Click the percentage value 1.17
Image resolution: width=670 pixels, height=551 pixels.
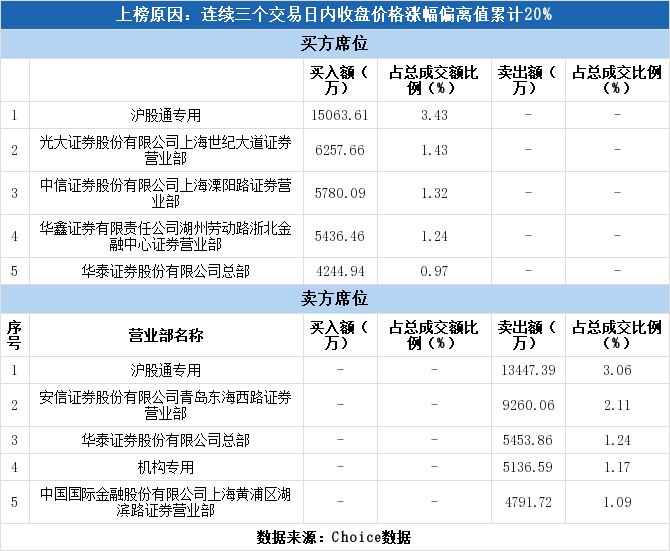(617, 467)
